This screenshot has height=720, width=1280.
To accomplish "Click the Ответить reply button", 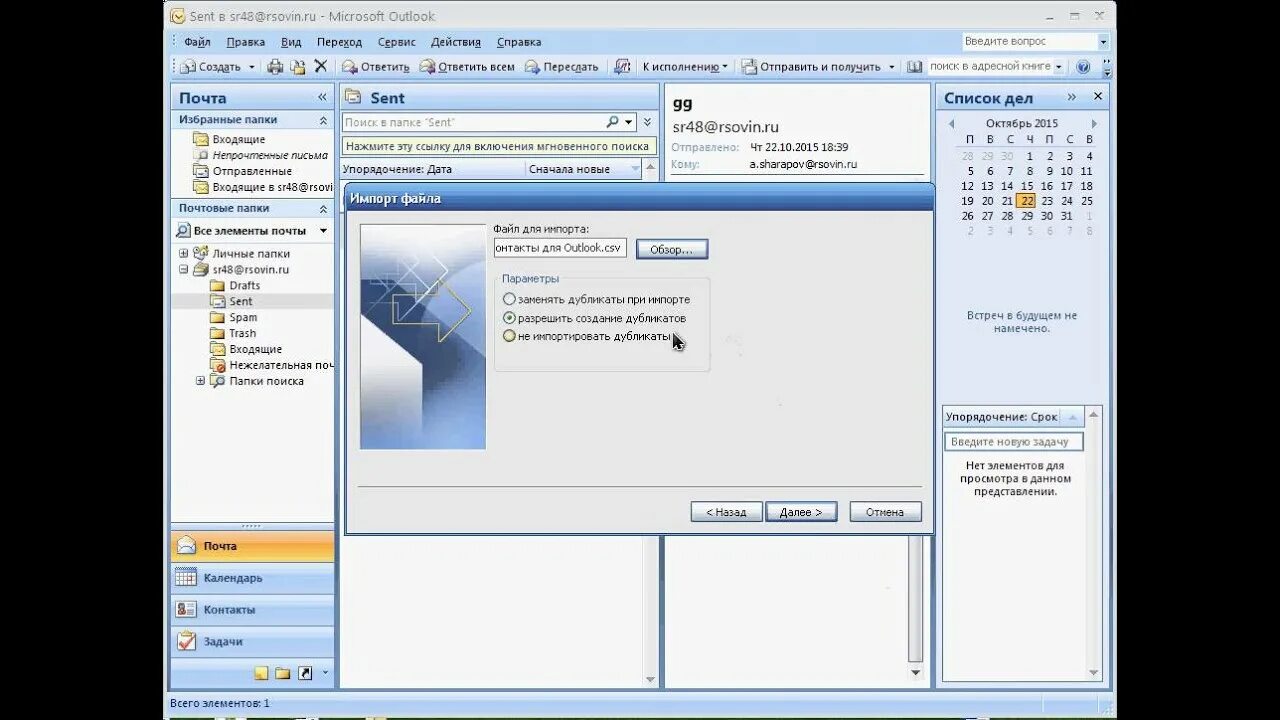I will point(376,67).
